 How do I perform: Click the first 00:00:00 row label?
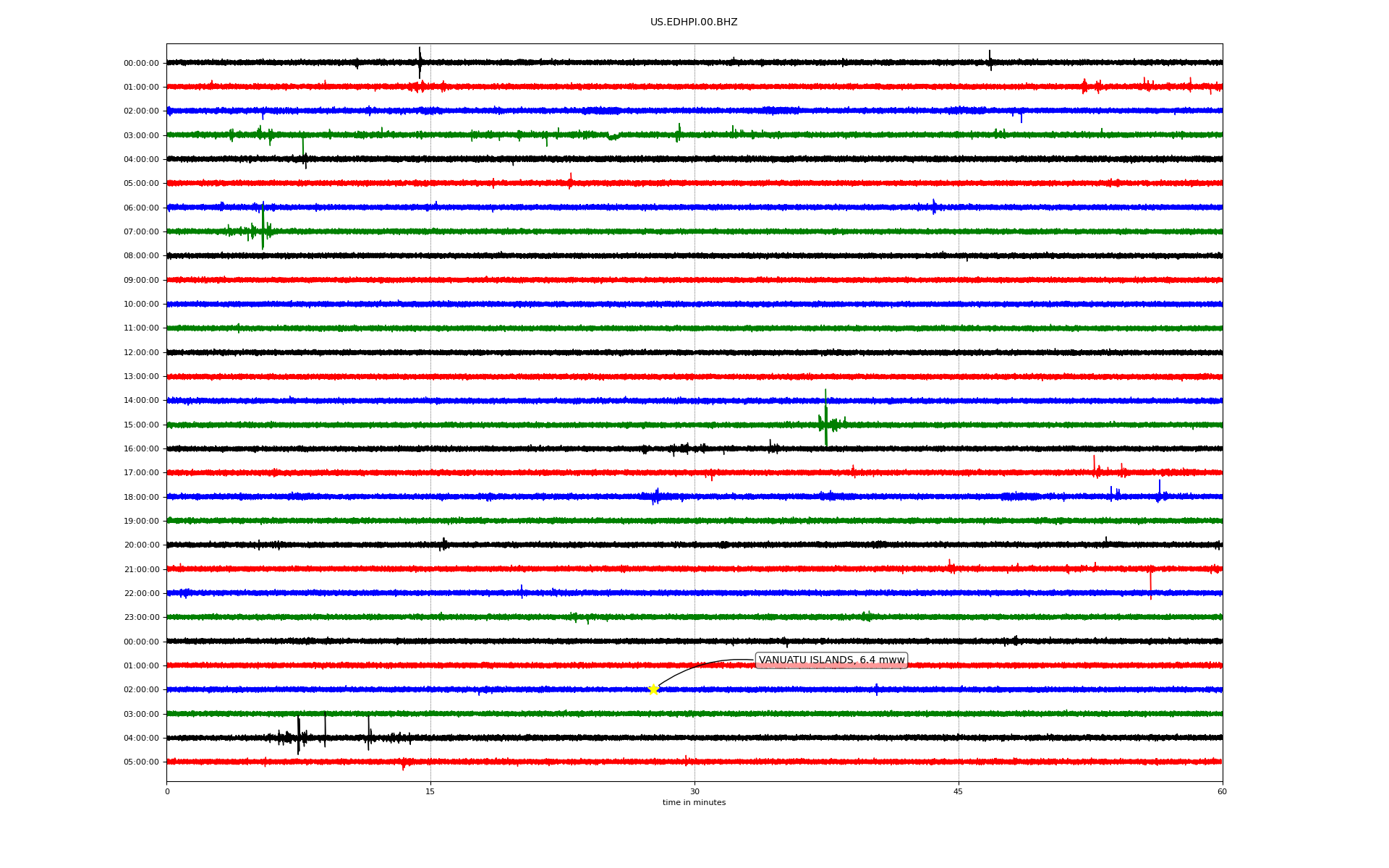tap(141, 63)
